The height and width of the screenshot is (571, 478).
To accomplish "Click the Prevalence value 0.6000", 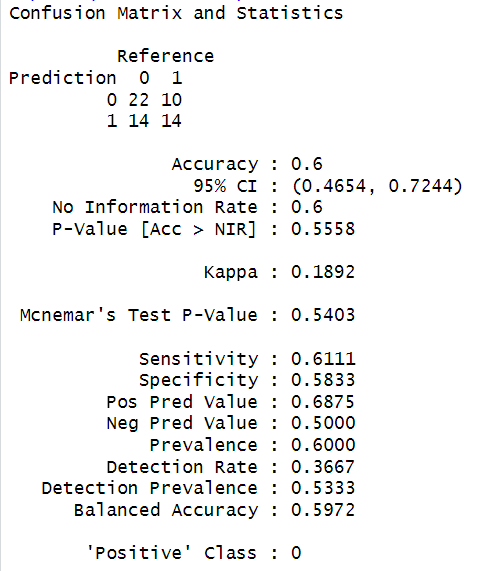I will click(x=323, y=445).
